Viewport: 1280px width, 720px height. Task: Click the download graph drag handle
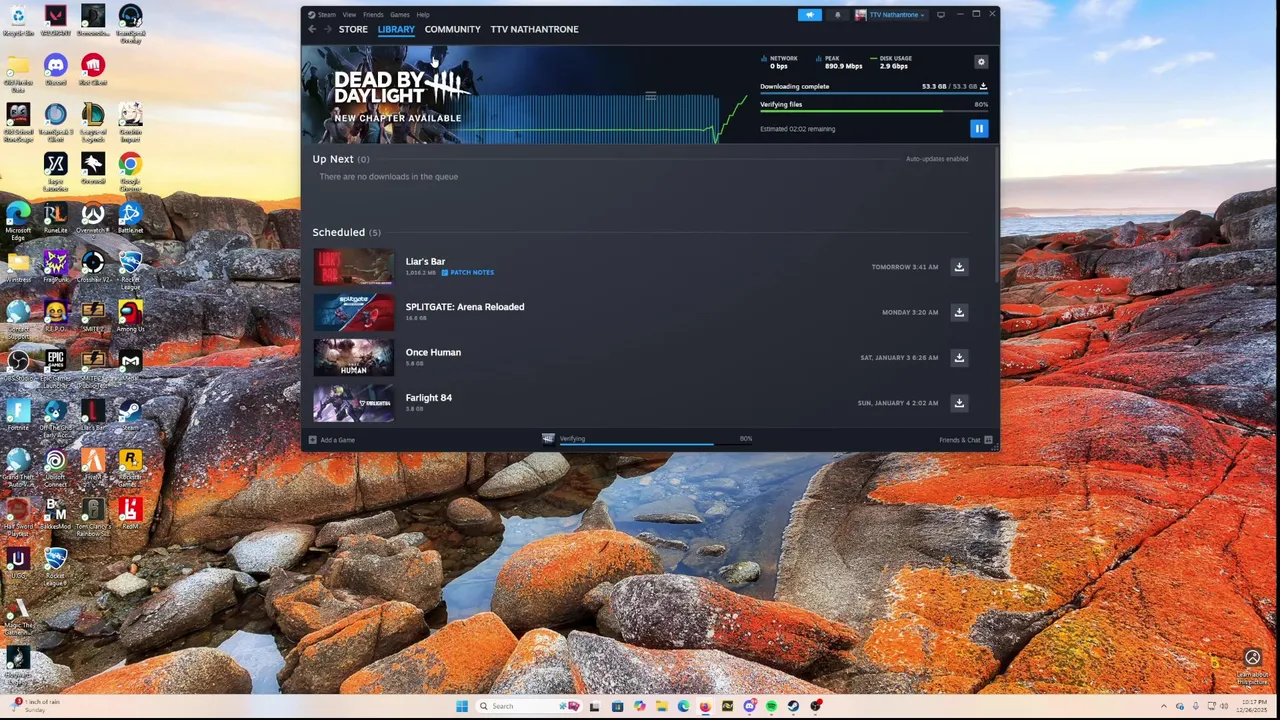(x=650, y=96)
